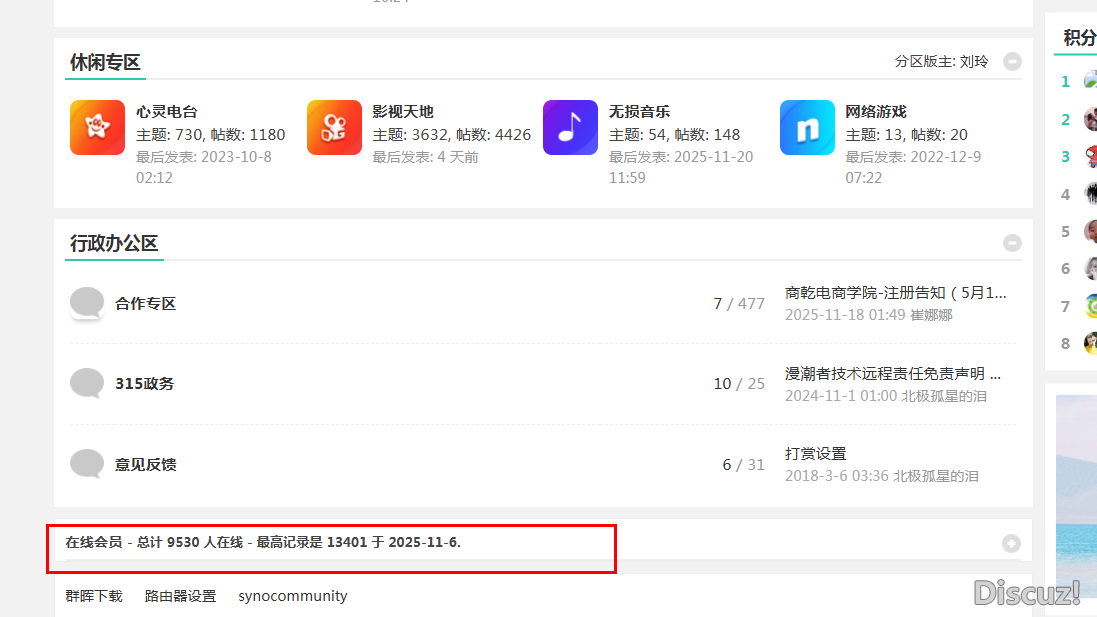This screenshot has width=1097, height=617.
Task: Click the rank 1 member avatar
Action: click(1092, 81)
